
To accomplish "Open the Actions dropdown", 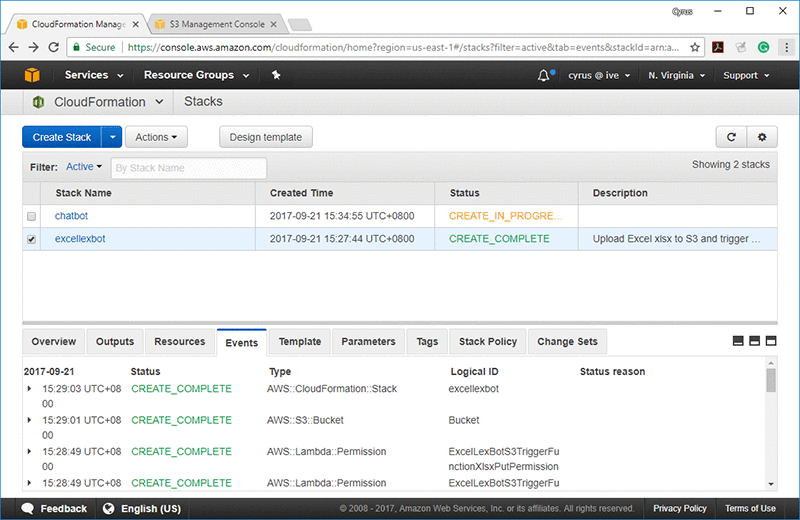I will 156,137.
